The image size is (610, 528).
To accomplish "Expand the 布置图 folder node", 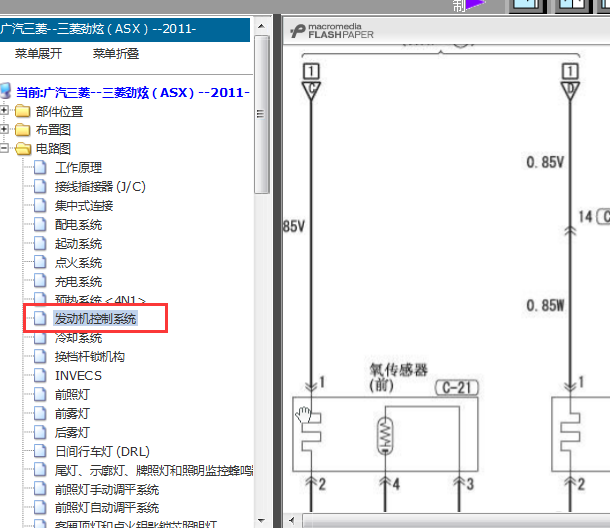I will click(4, 129).
